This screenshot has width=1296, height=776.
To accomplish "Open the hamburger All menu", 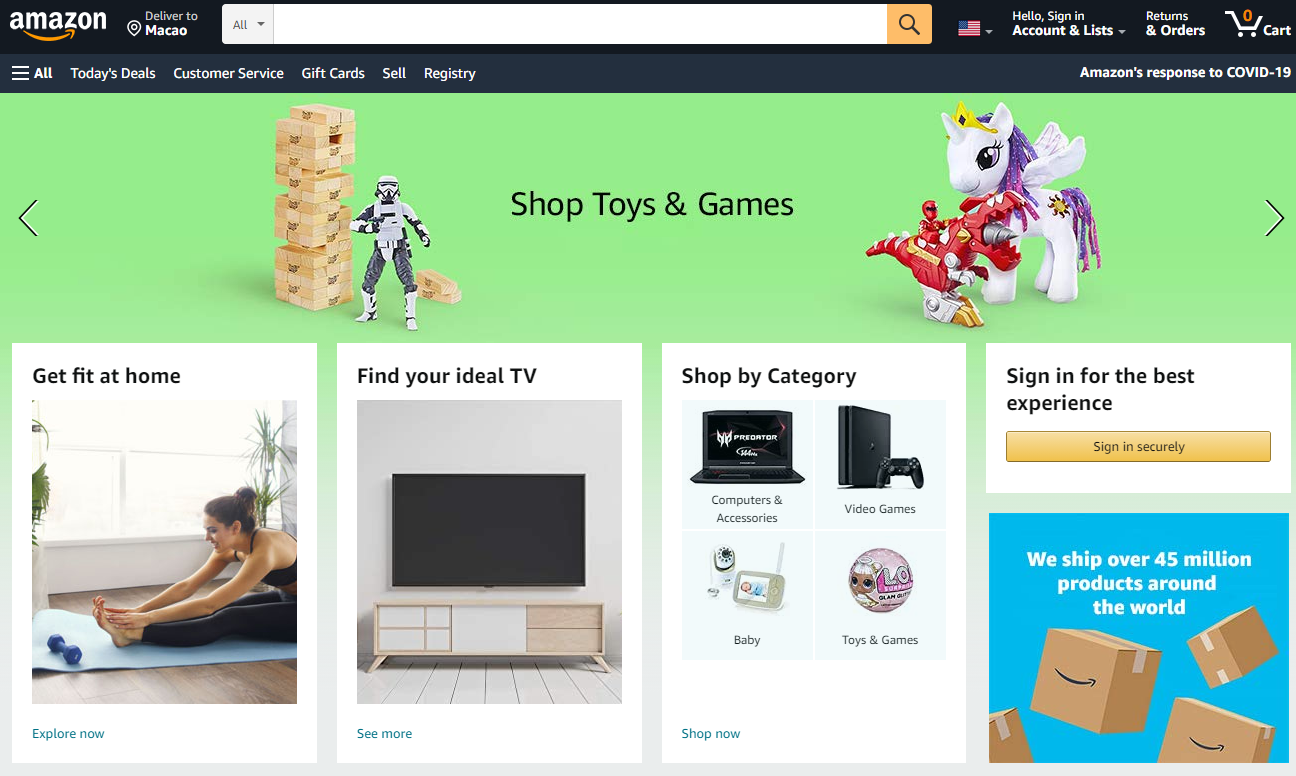I will point(32,73).
